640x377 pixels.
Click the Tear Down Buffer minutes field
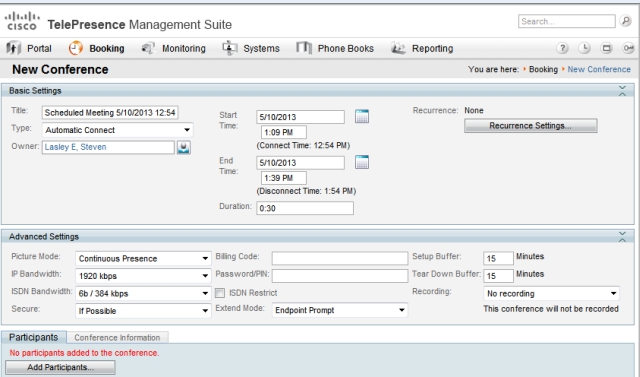(x=498, y=276)
